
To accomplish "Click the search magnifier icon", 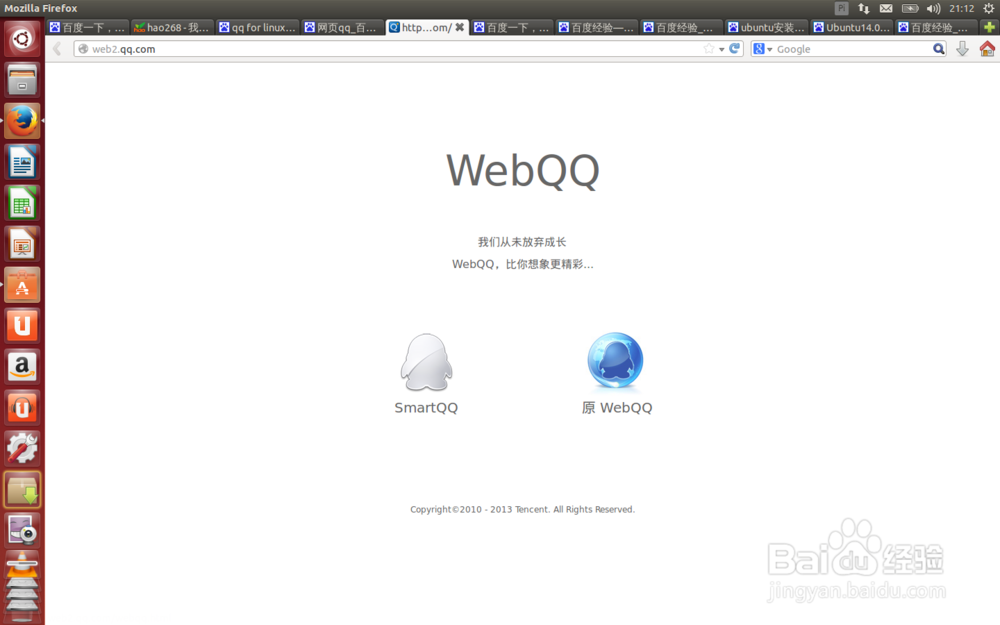I will (x=939, y=49).
